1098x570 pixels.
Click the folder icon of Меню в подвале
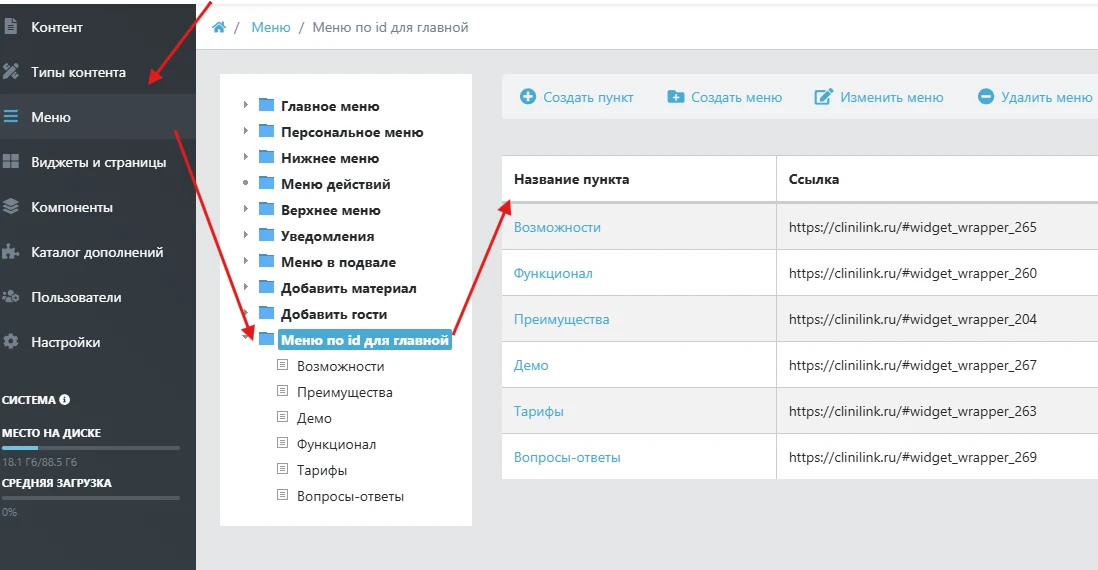click(266, 261)
